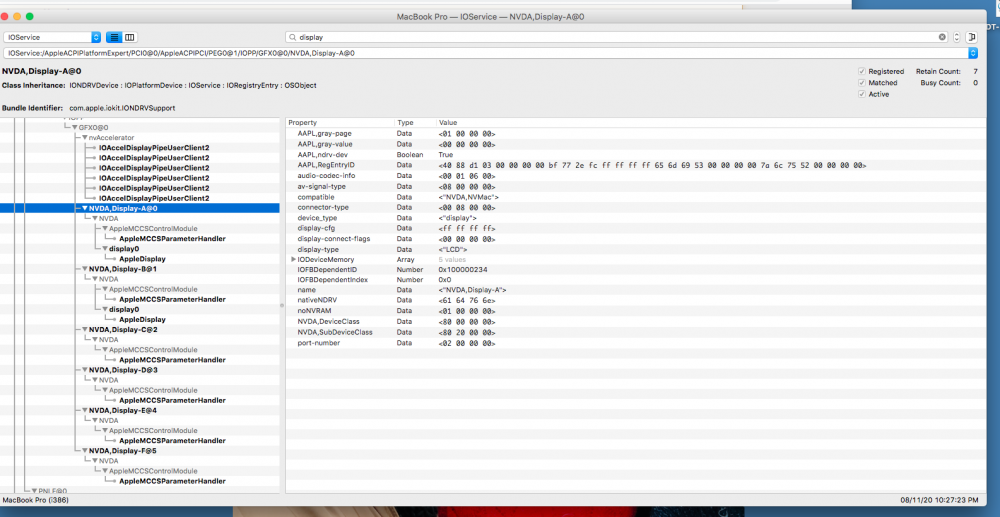This screenshot has height=517, width=1000.
Task: Open the registry path dropdown arrow
Action: tap(972, 52)
